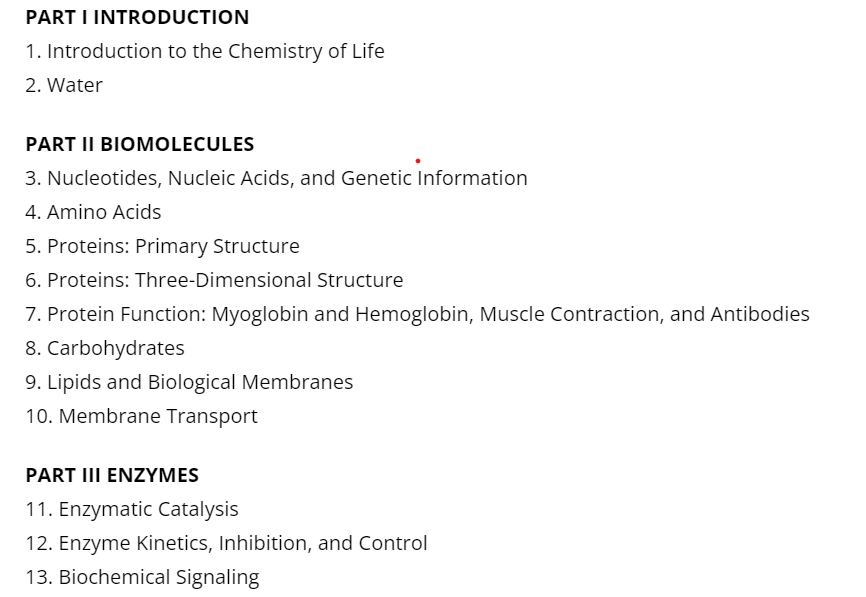Click the word Genetic in chapter 3
Screen dimensions: 866x597
pyautogui.click(x=377, y=178)
